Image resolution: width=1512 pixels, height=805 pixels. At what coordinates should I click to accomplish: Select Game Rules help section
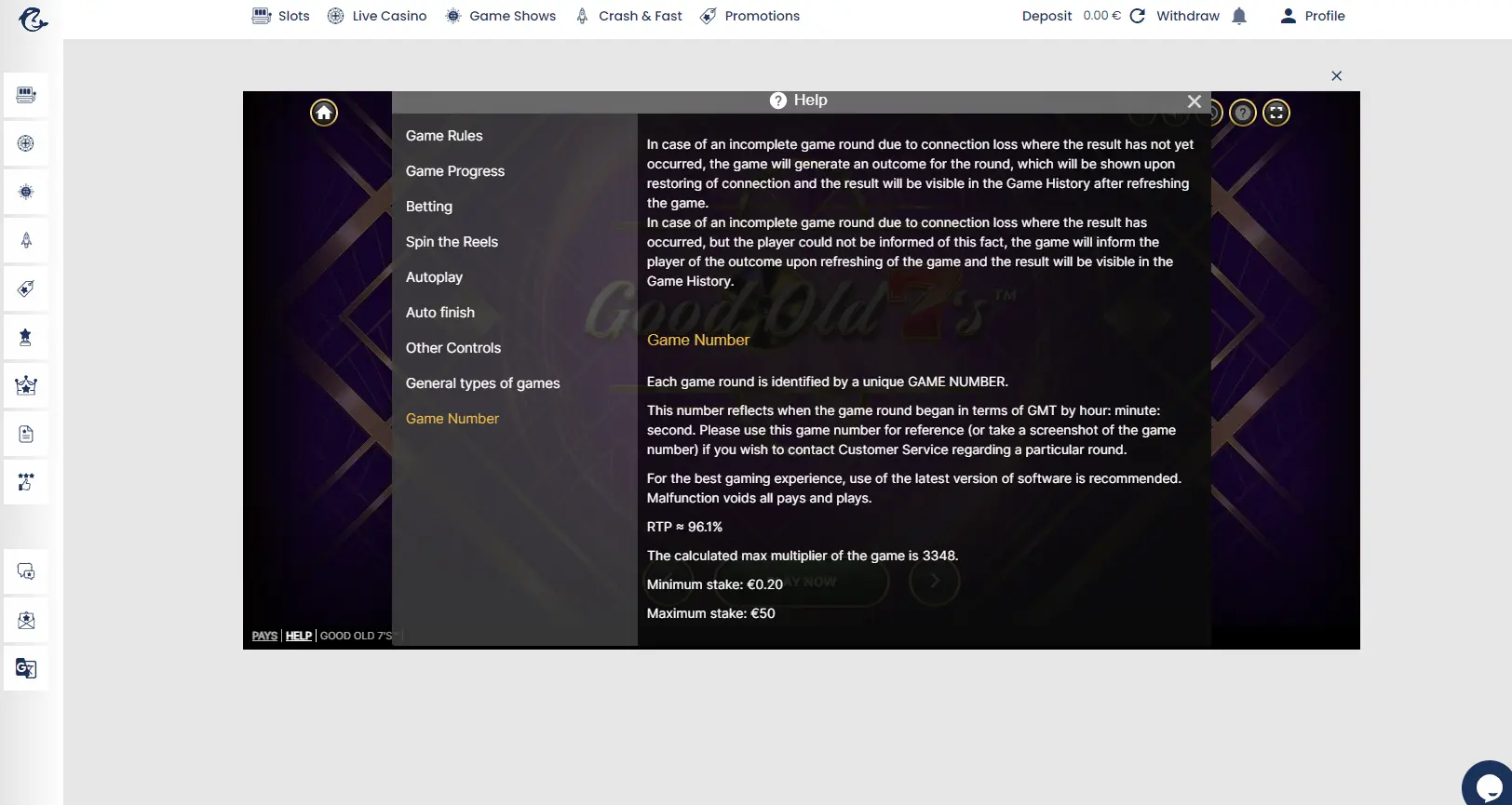tap(444, 136)
